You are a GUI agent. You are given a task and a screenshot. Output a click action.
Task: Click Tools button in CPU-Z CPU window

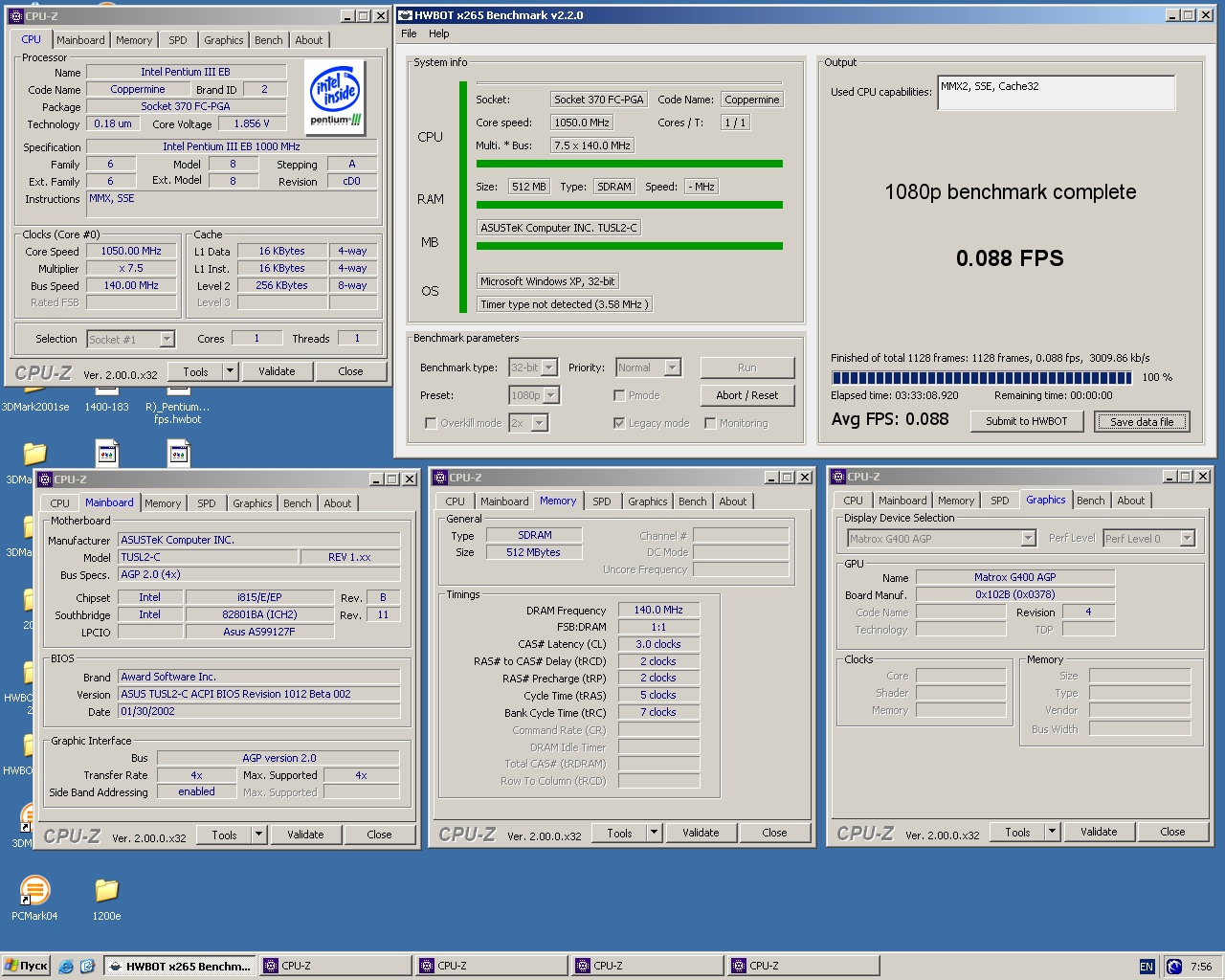pyautogui.click(x=195, y=371)
